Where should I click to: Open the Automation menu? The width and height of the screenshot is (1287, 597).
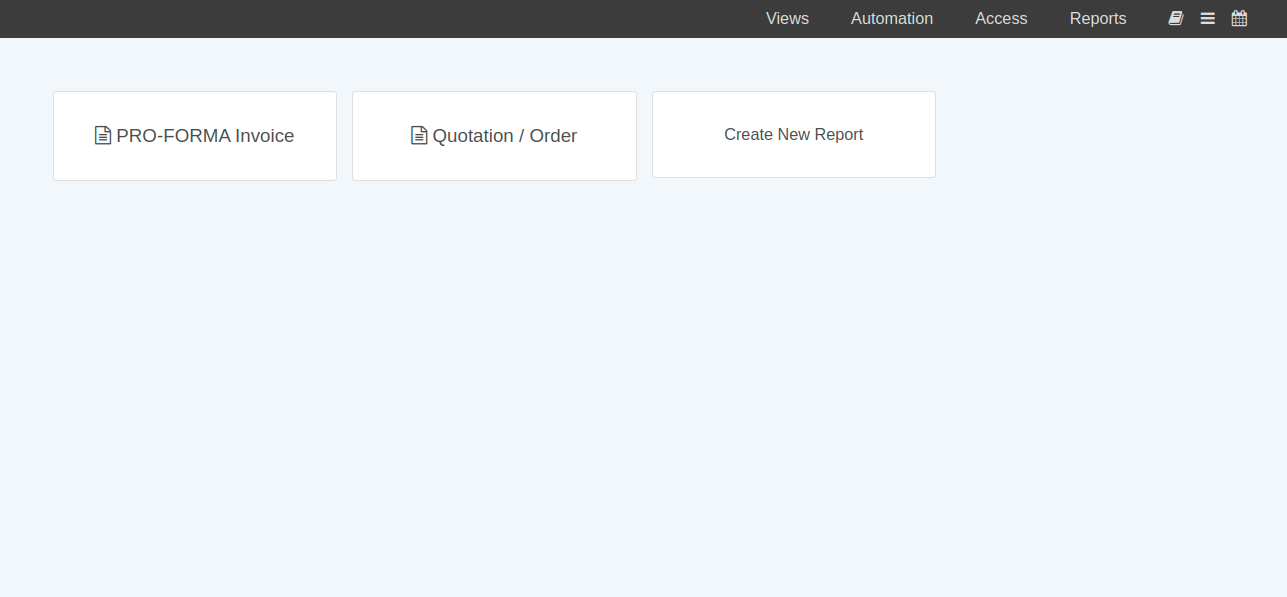pos(891,18)
